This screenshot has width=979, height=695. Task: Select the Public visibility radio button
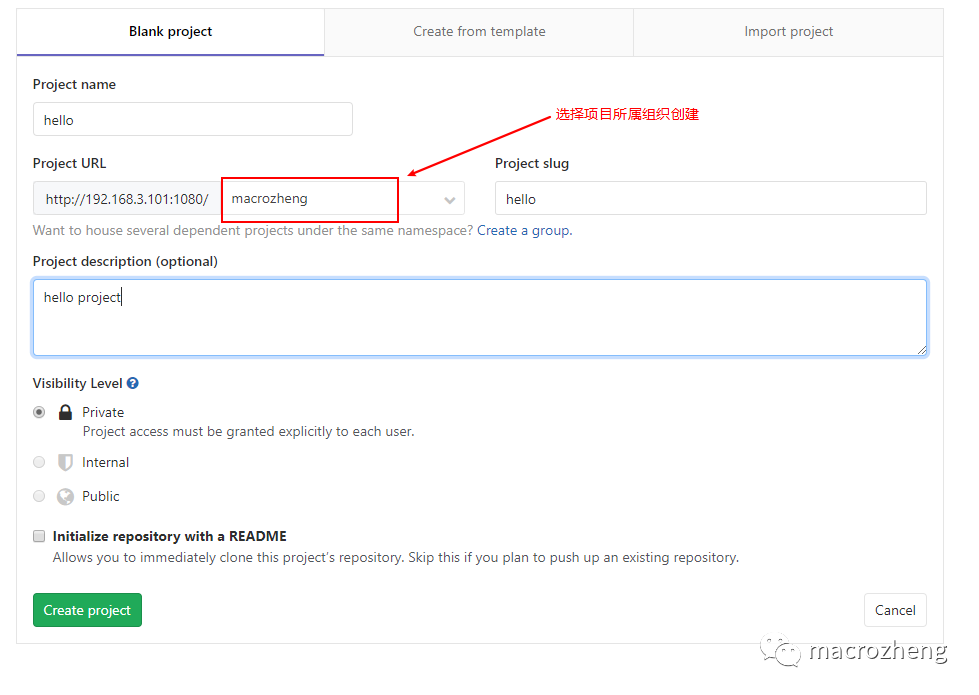(39, 496)
